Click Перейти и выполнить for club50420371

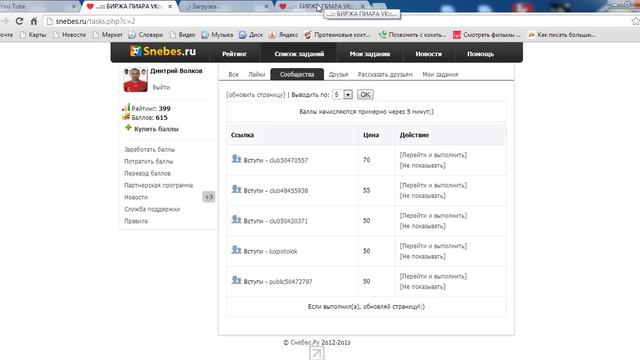(433, 216)
